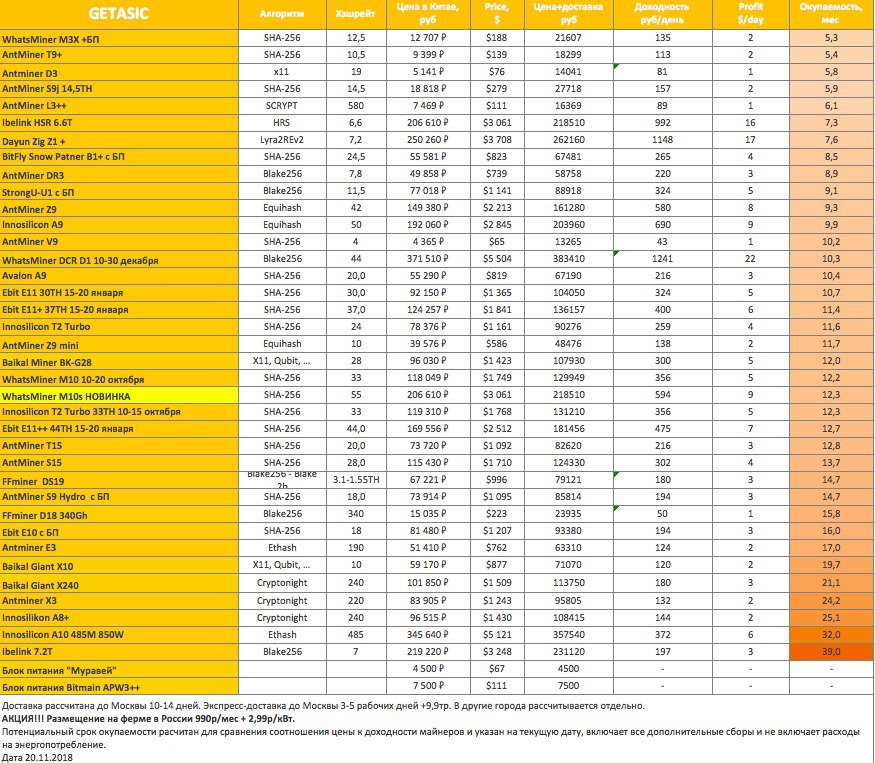Click the 371 510 ₽ price cell
The width and height of the screenshot is (875, 763).
tap(428, 259)
